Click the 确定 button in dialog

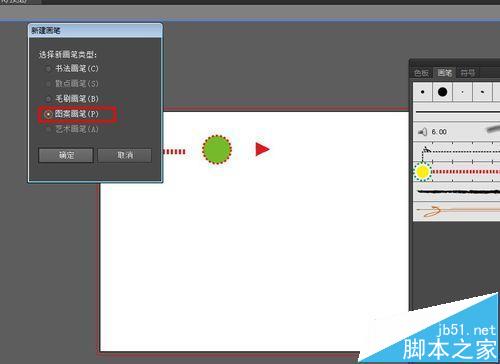[66, 155]
